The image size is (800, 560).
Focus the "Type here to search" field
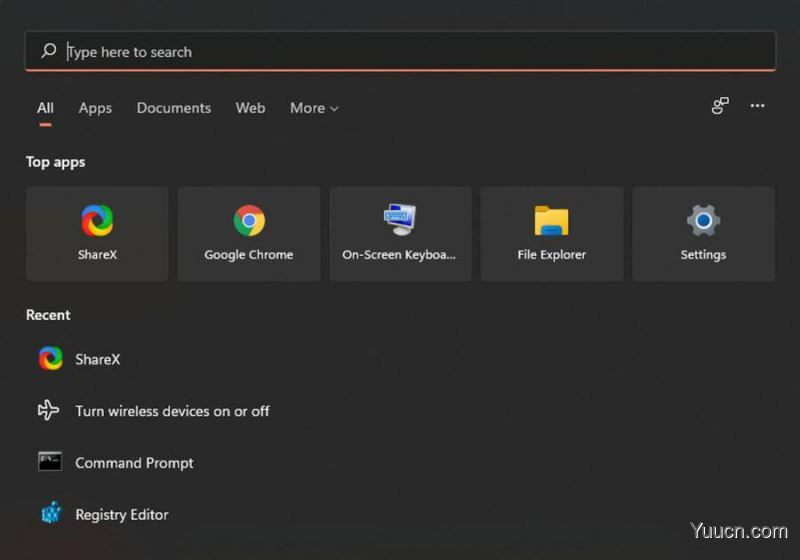pos(401,51)
